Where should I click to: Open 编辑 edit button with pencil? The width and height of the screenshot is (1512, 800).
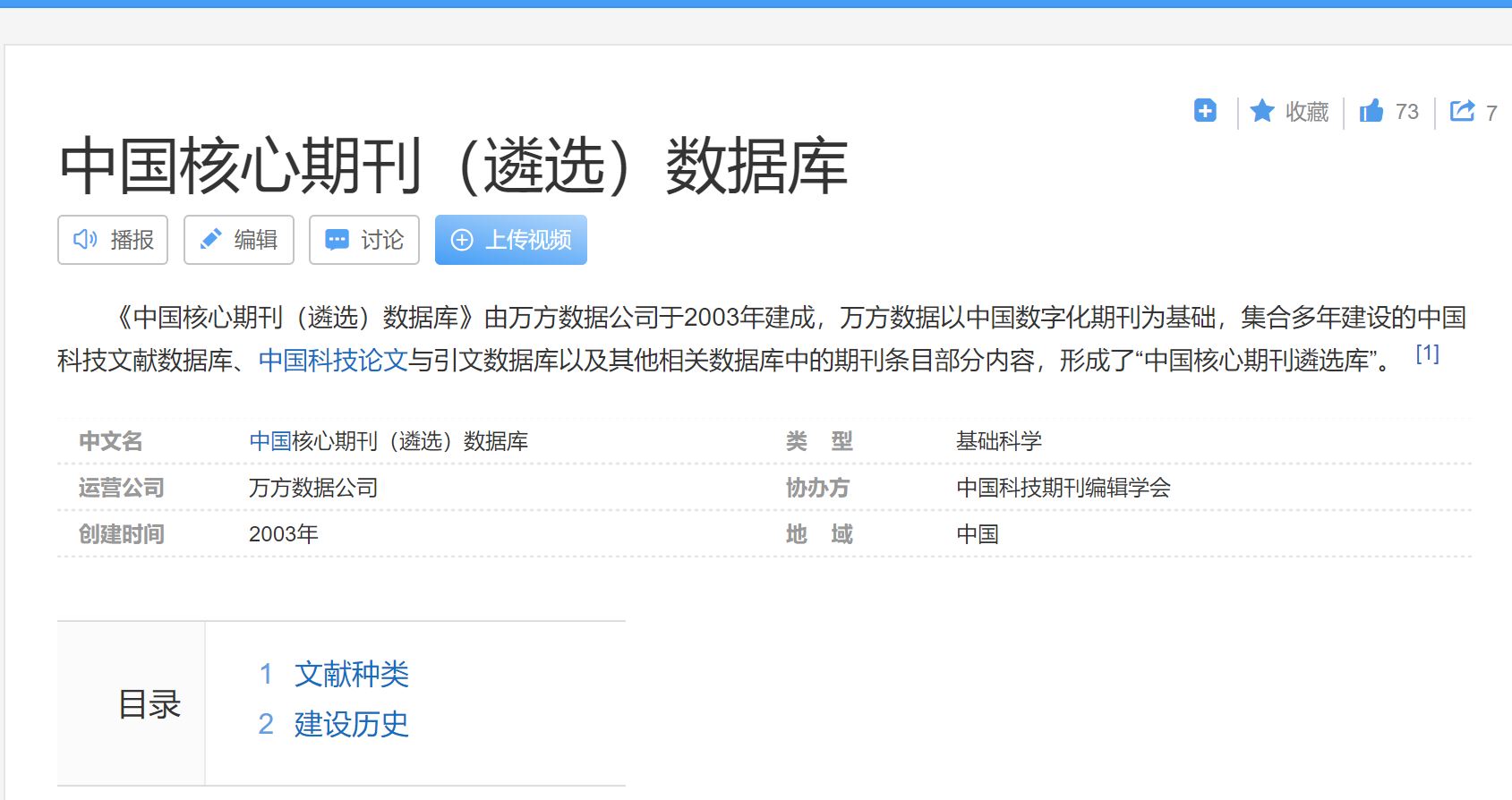(239, 240)
